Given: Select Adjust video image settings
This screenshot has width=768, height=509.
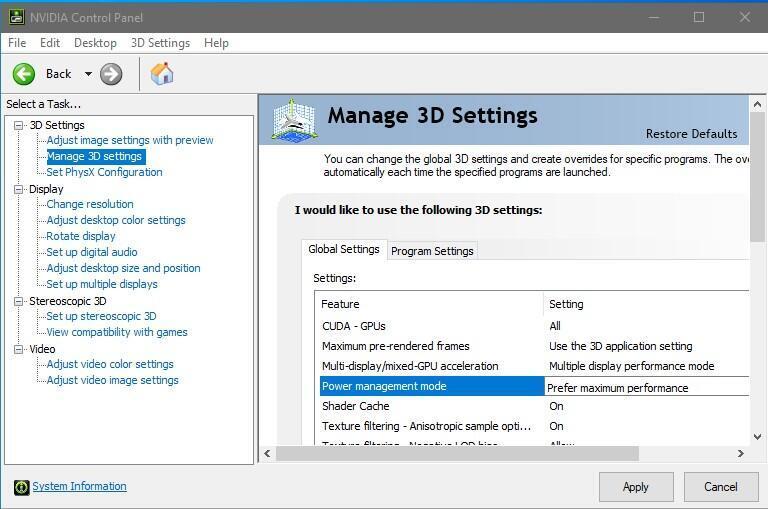Looking at the screenshot, I should point(113,380).
